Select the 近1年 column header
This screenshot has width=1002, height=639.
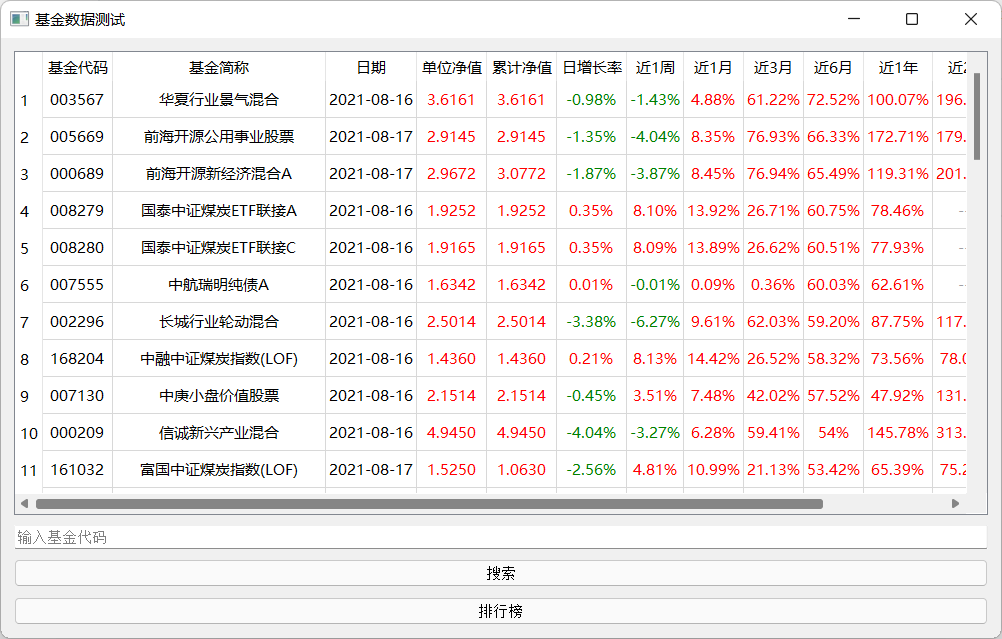click(898, 68)
